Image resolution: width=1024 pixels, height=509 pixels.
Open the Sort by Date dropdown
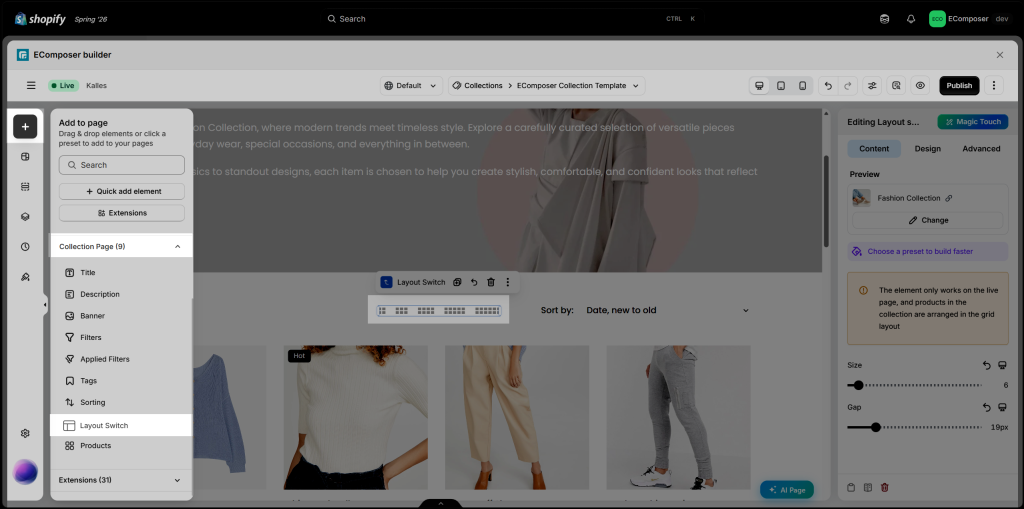pyautogui.click(x=667, y=310)
